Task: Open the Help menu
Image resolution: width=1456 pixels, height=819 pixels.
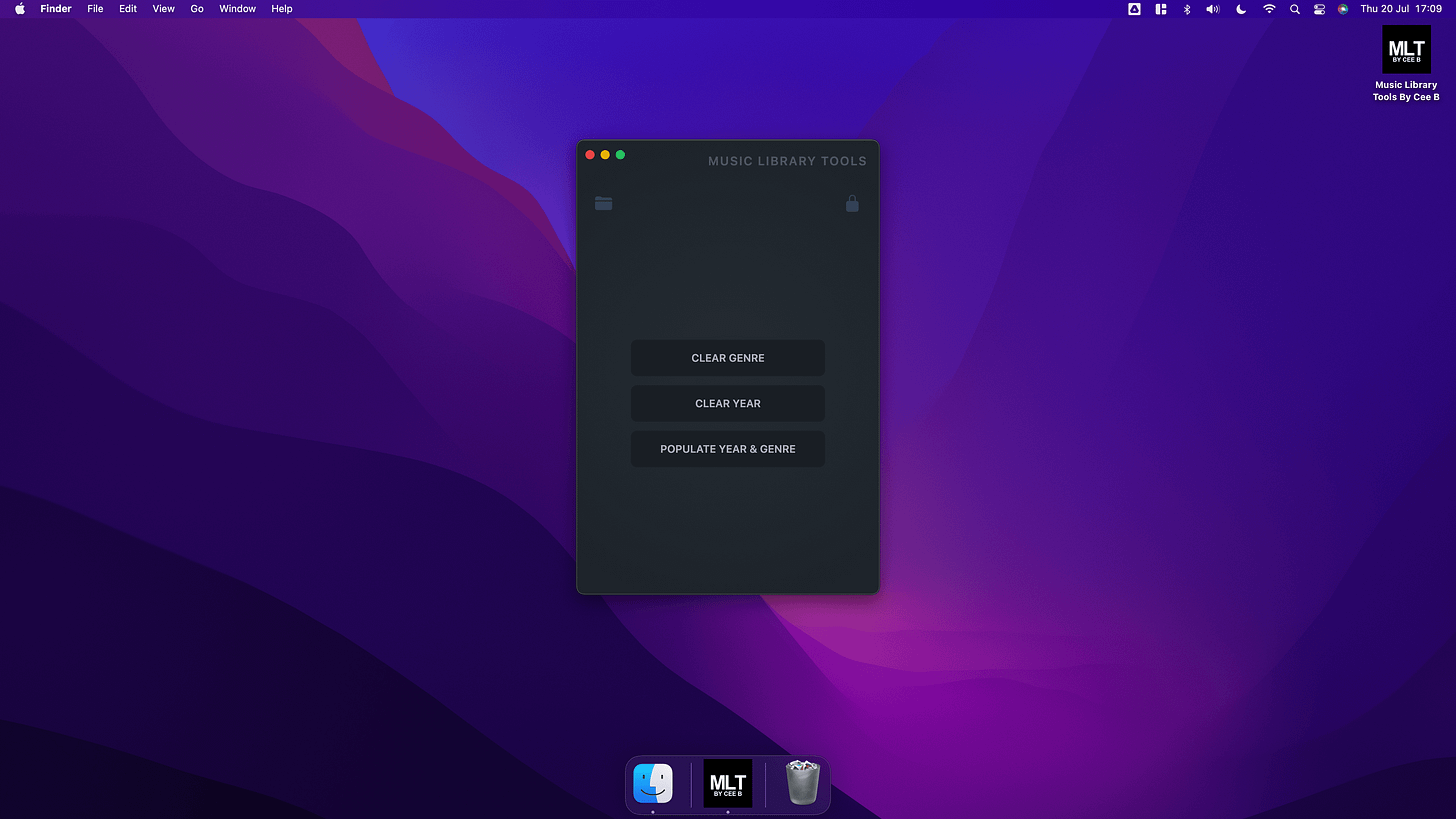Action: click(x=282, y=9)
